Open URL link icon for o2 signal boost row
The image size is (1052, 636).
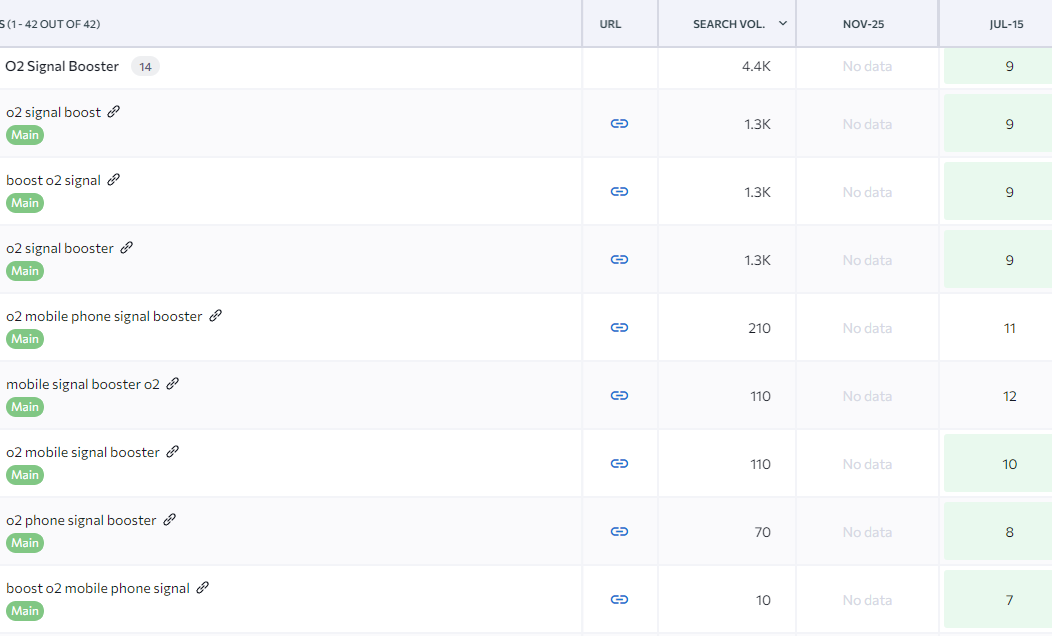tap(619, 123)
